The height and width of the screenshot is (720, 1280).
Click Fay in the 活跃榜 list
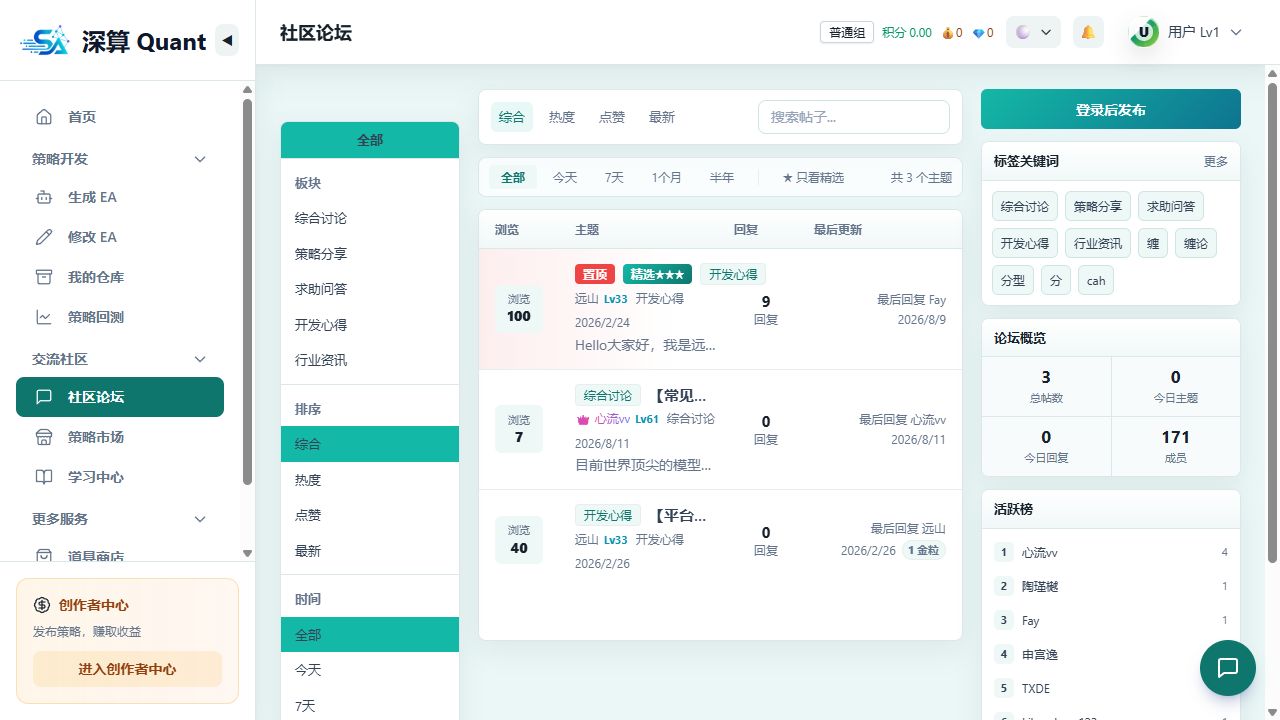(1030, 621)
